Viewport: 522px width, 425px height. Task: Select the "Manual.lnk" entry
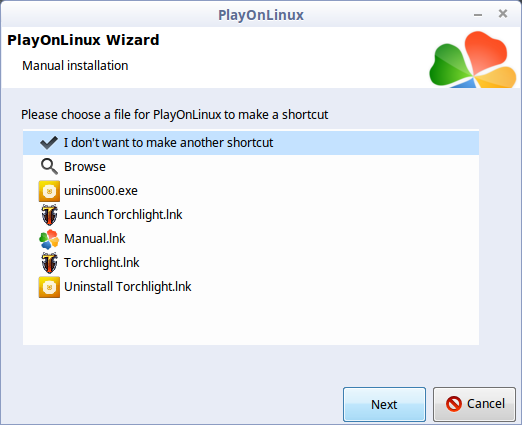coord(251,239)
